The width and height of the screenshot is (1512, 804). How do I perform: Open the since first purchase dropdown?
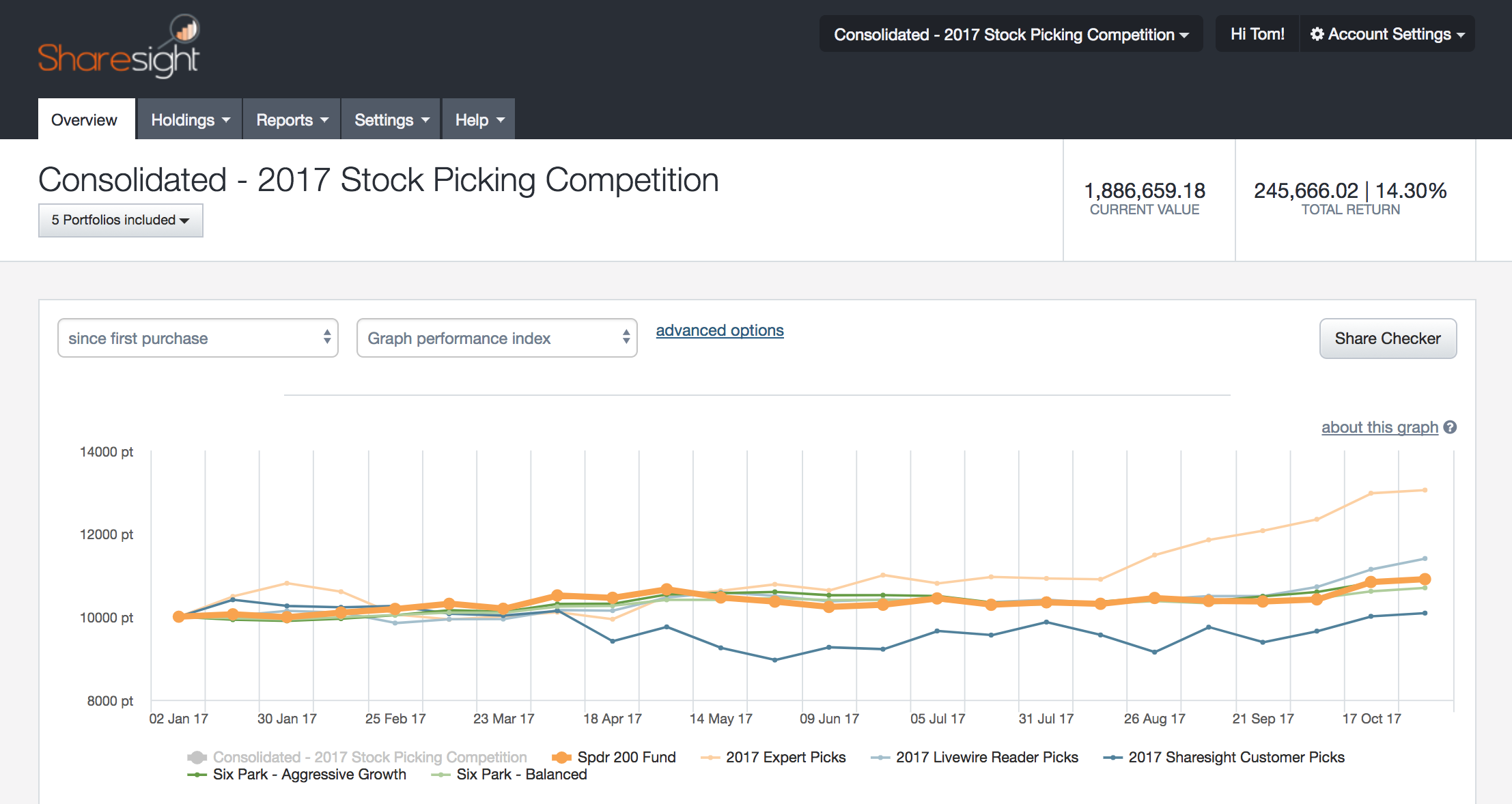pos(197,338)
